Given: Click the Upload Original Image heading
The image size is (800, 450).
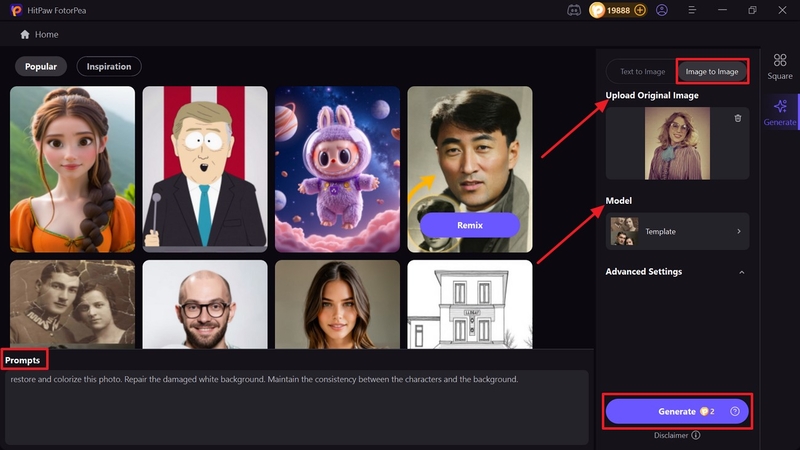Looking at the screenshot, I should pos(652,95).
